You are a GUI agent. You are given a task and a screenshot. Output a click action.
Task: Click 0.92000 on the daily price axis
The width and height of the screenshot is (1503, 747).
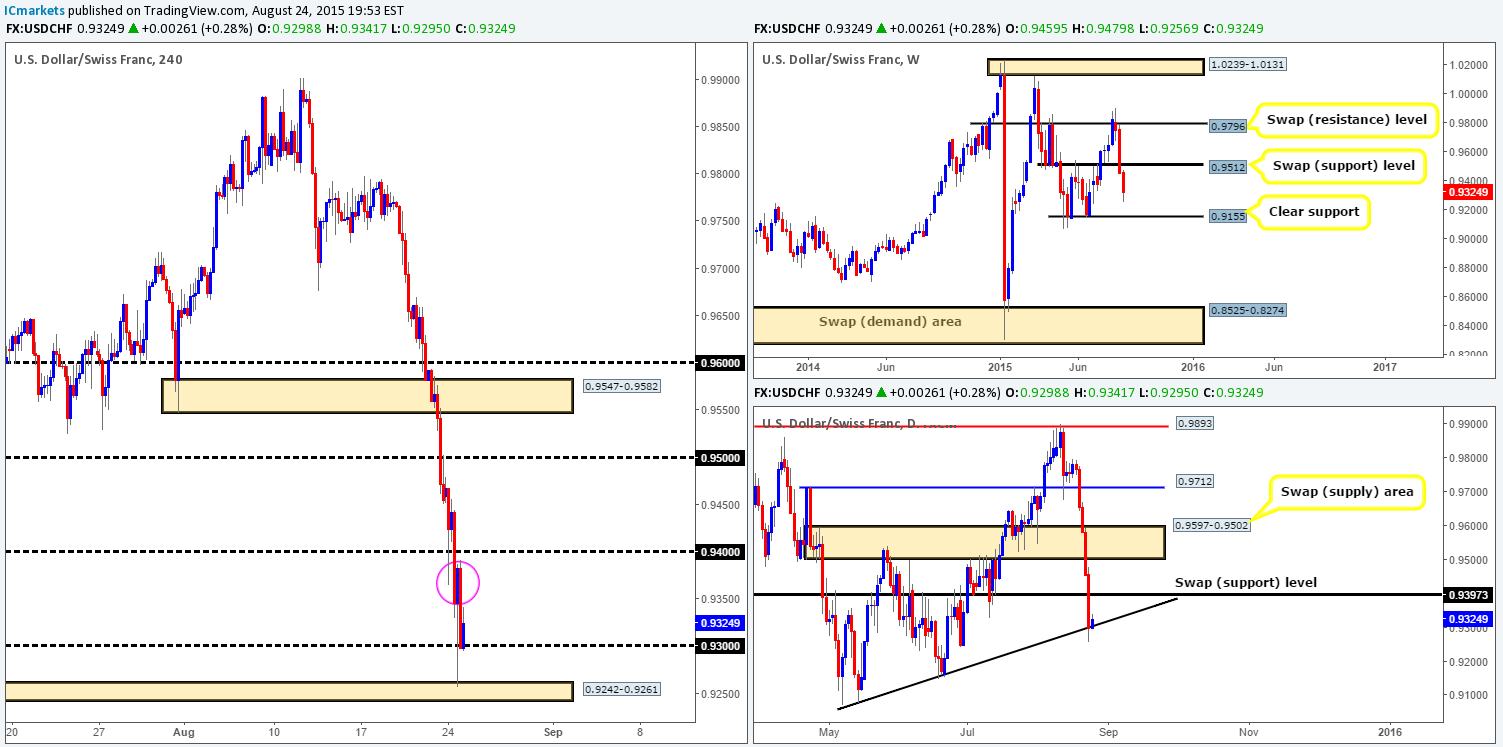click(1467, 662)
